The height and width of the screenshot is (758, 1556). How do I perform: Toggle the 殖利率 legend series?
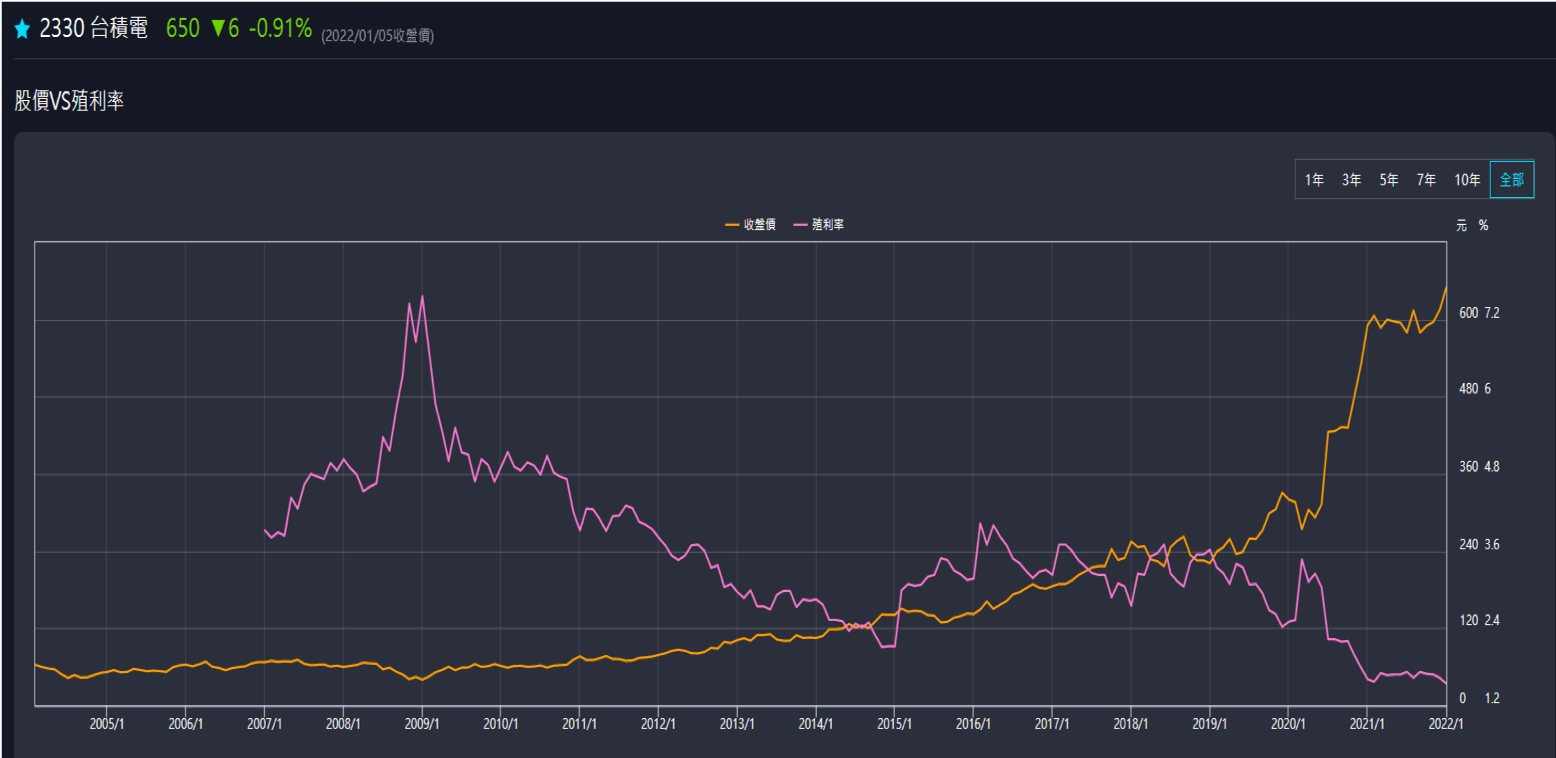(x=828, y=225)
